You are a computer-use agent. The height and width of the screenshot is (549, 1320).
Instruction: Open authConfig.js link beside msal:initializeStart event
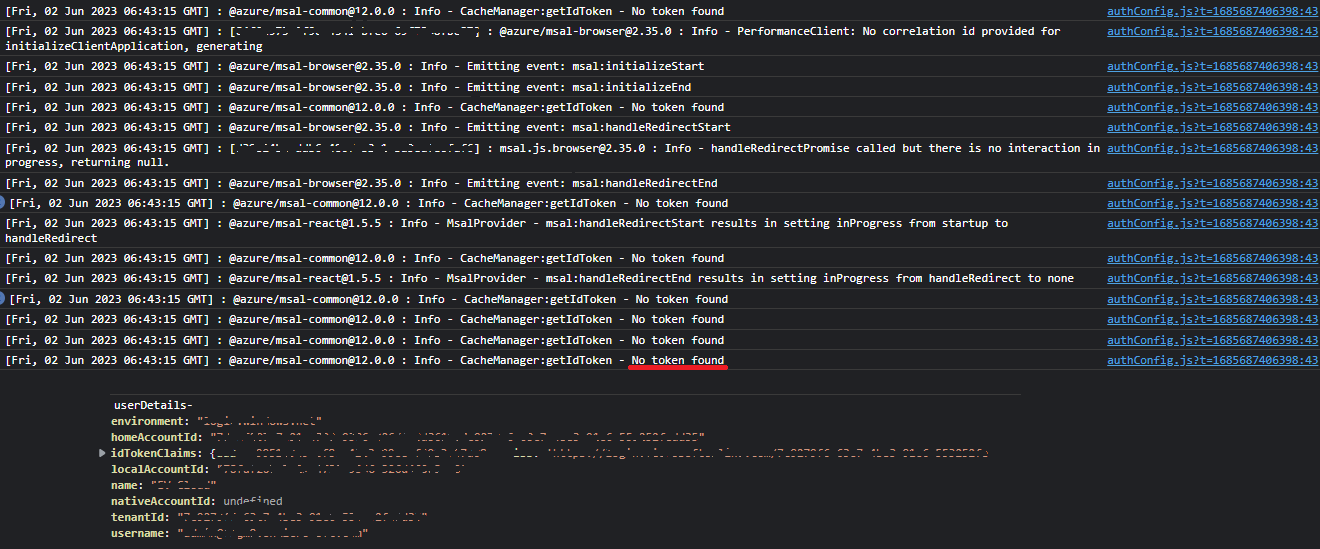1212,66
